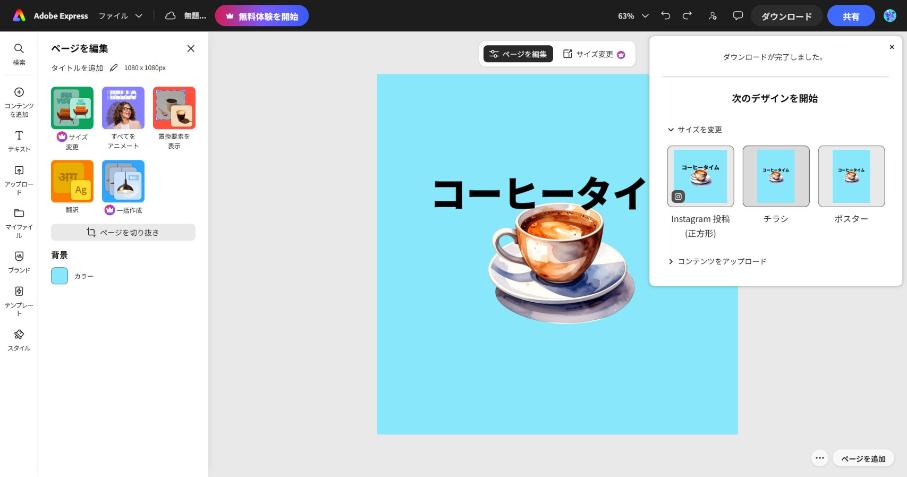Viewport: 907px width, 477px height.
Task: Click the 共有 button
Action: pyautogui.click(x=850, y=16)
